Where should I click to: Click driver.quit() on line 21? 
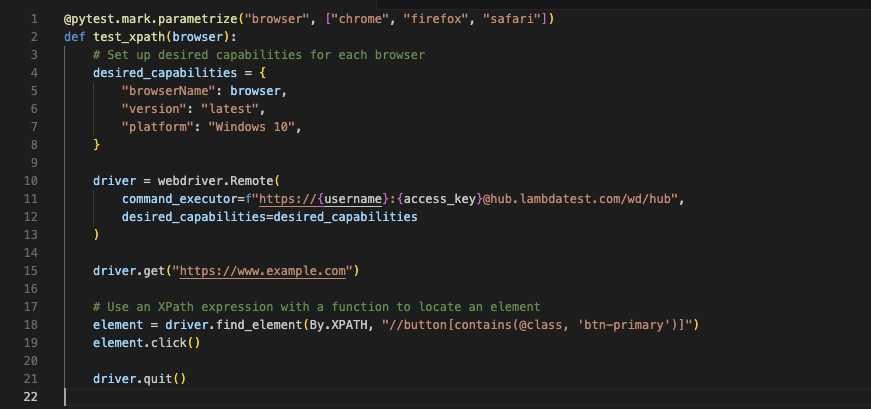pos(139,379)
